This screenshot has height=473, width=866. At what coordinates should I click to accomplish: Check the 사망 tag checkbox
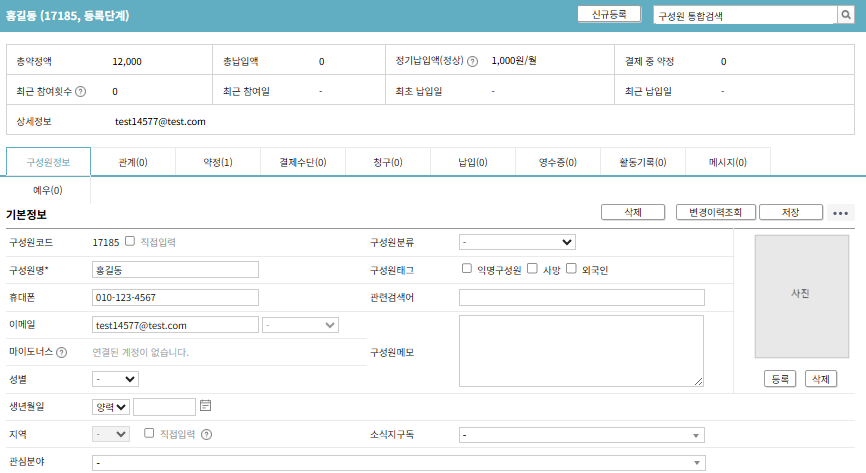[532, 268]
